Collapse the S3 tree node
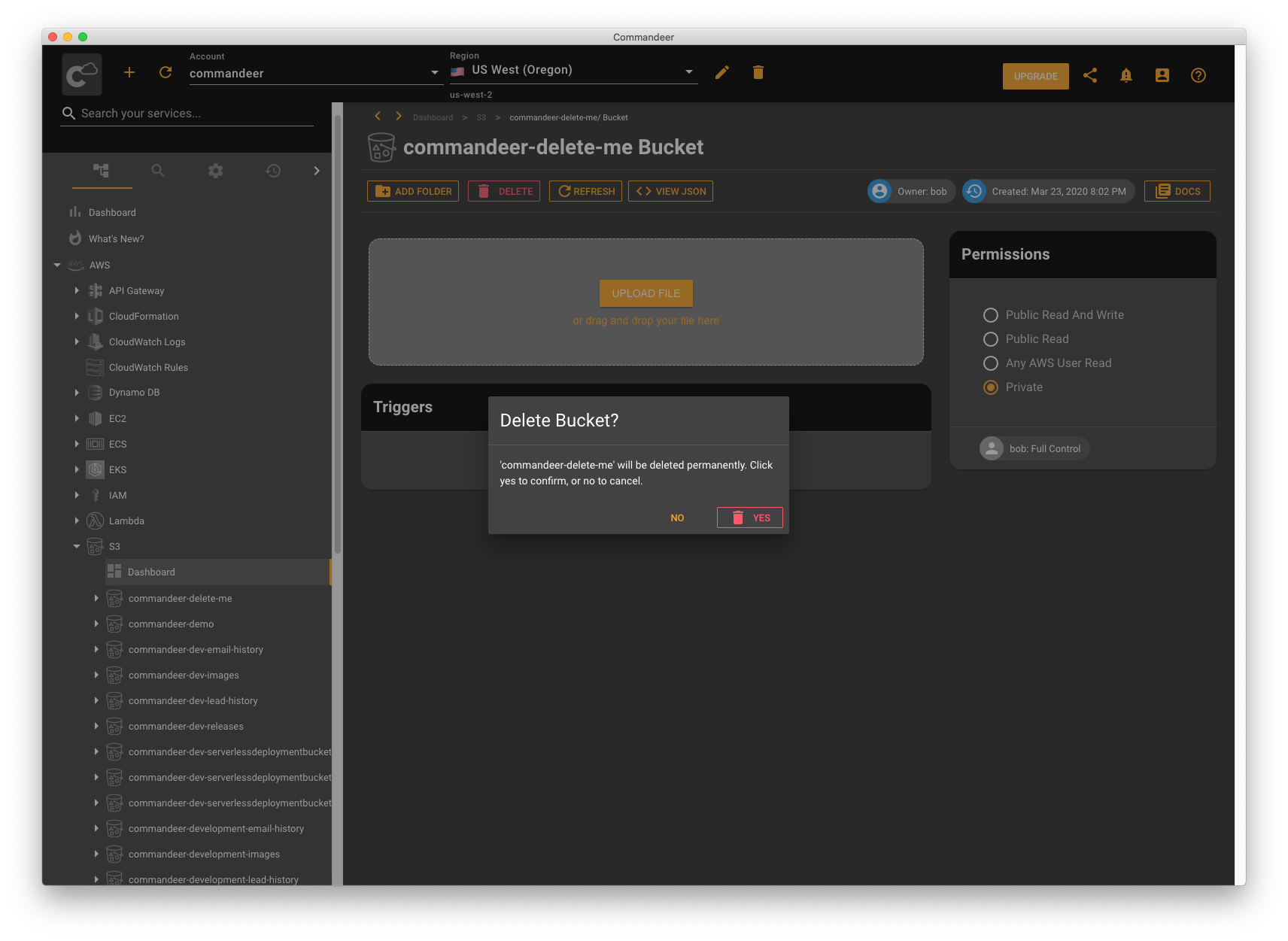1288x941 pixels. pos(77,546)
